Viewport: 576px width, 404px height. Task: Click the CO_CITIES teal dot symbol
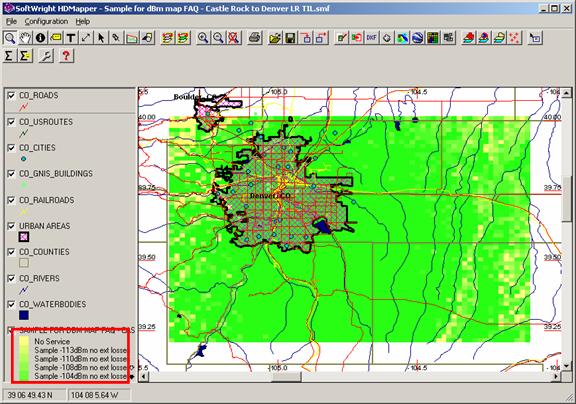coord(24,159)
